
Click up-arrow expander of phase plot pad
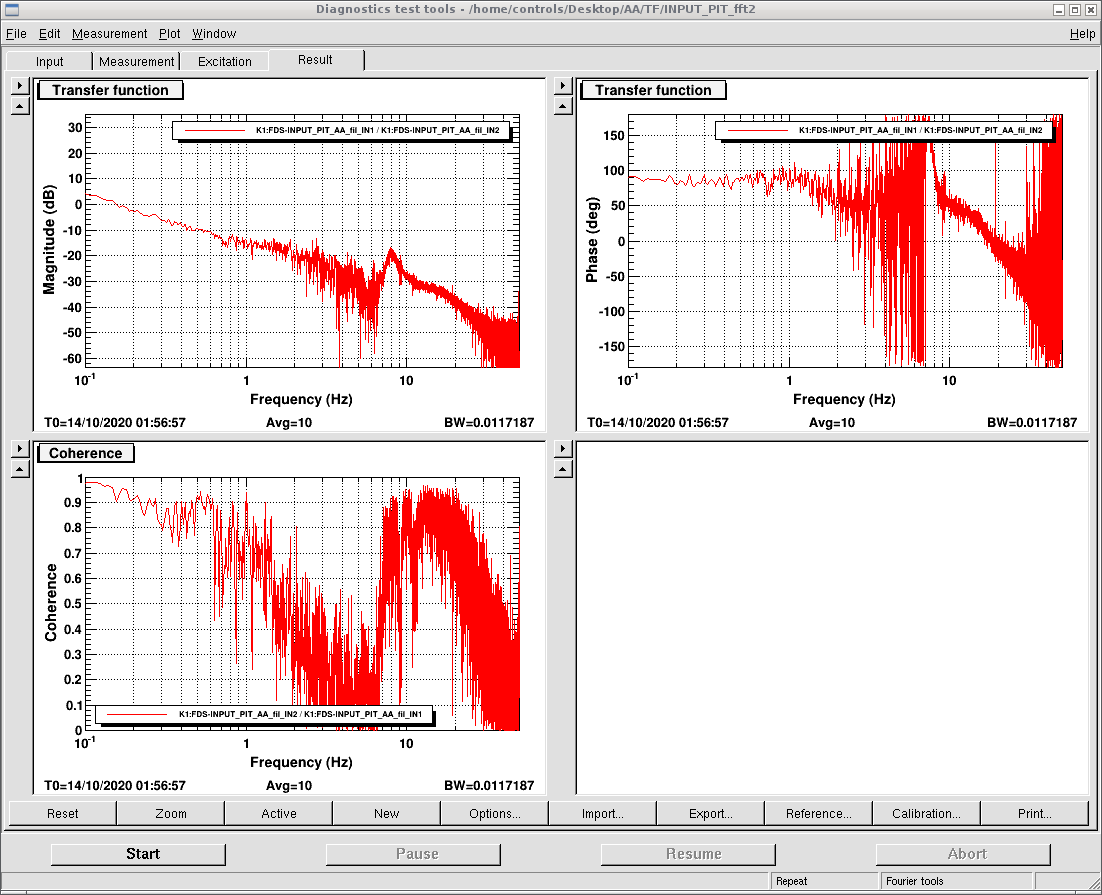(563, 107)
